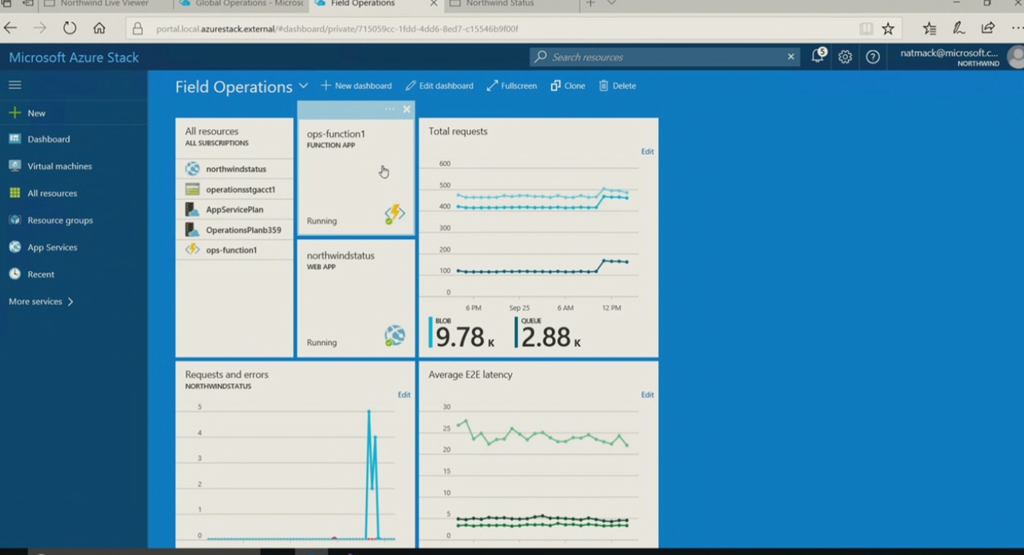Open the notifications bell
Screen dimensions: 1024x555
818,56
